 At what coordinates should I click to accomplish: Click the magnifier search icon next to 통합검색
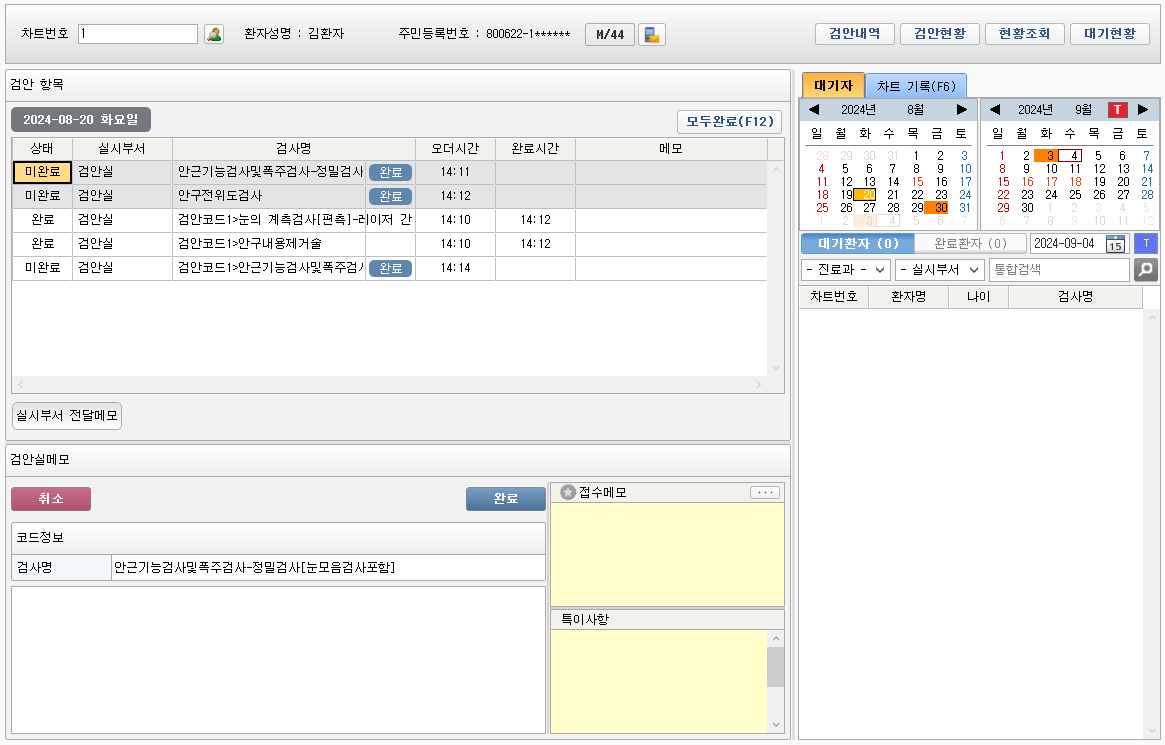point(1145,270)
